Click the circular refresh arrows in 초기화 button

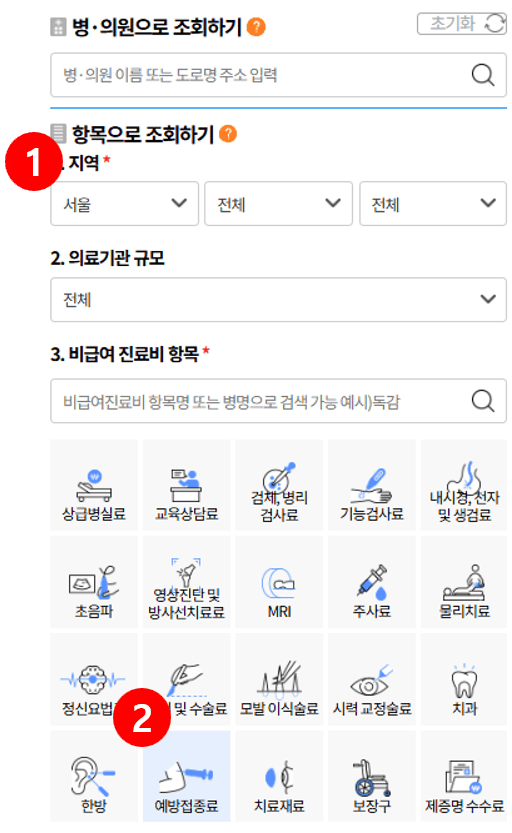pos(494,23)
